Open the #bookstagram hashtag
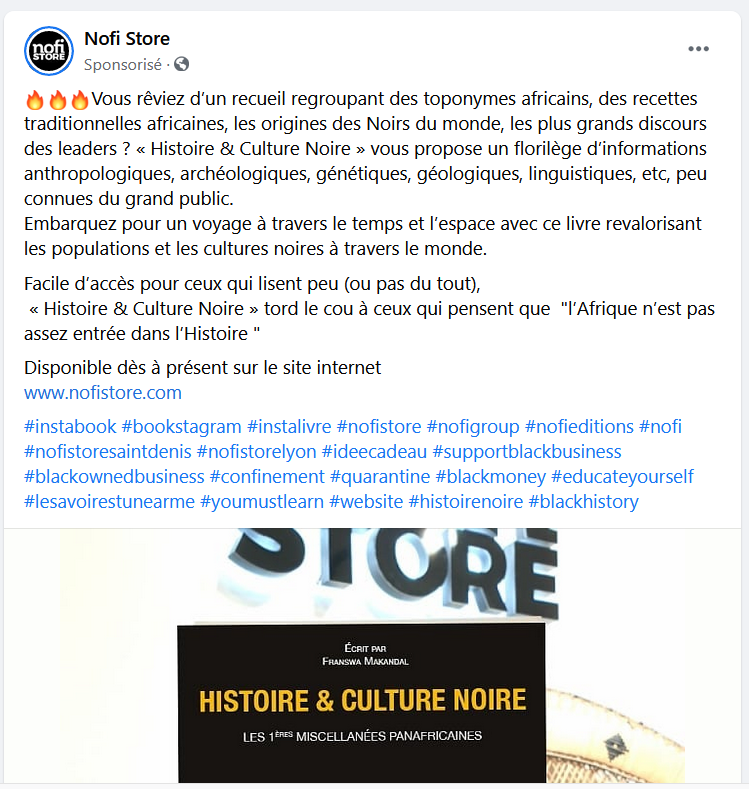The image size is (749, 789). [182, 427]
